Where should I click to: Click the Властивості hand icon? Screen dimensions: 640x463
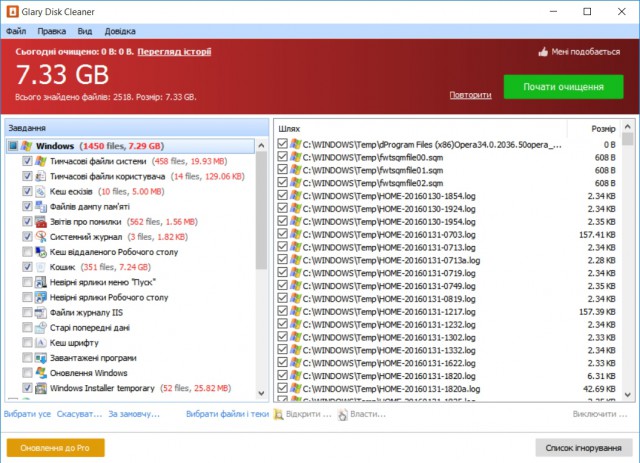click(x=342, y=414)
